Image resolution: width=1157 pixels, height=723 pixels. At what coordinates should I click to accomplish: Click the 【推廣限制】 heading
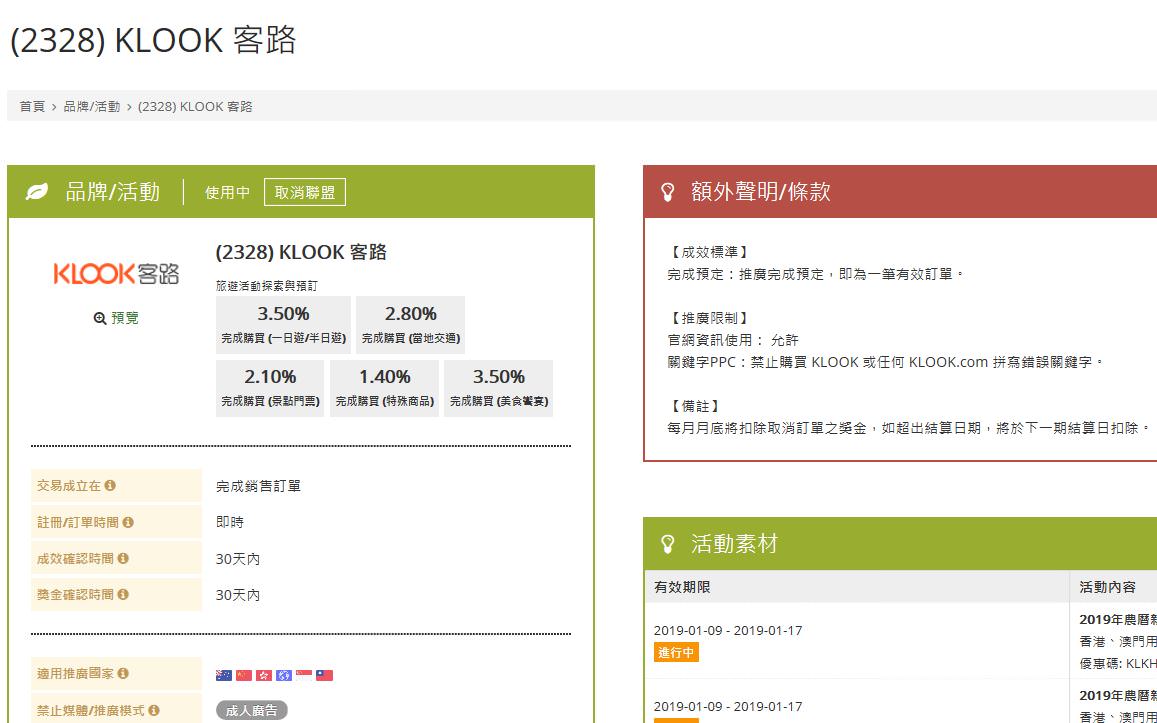click(x=709, y=318)
